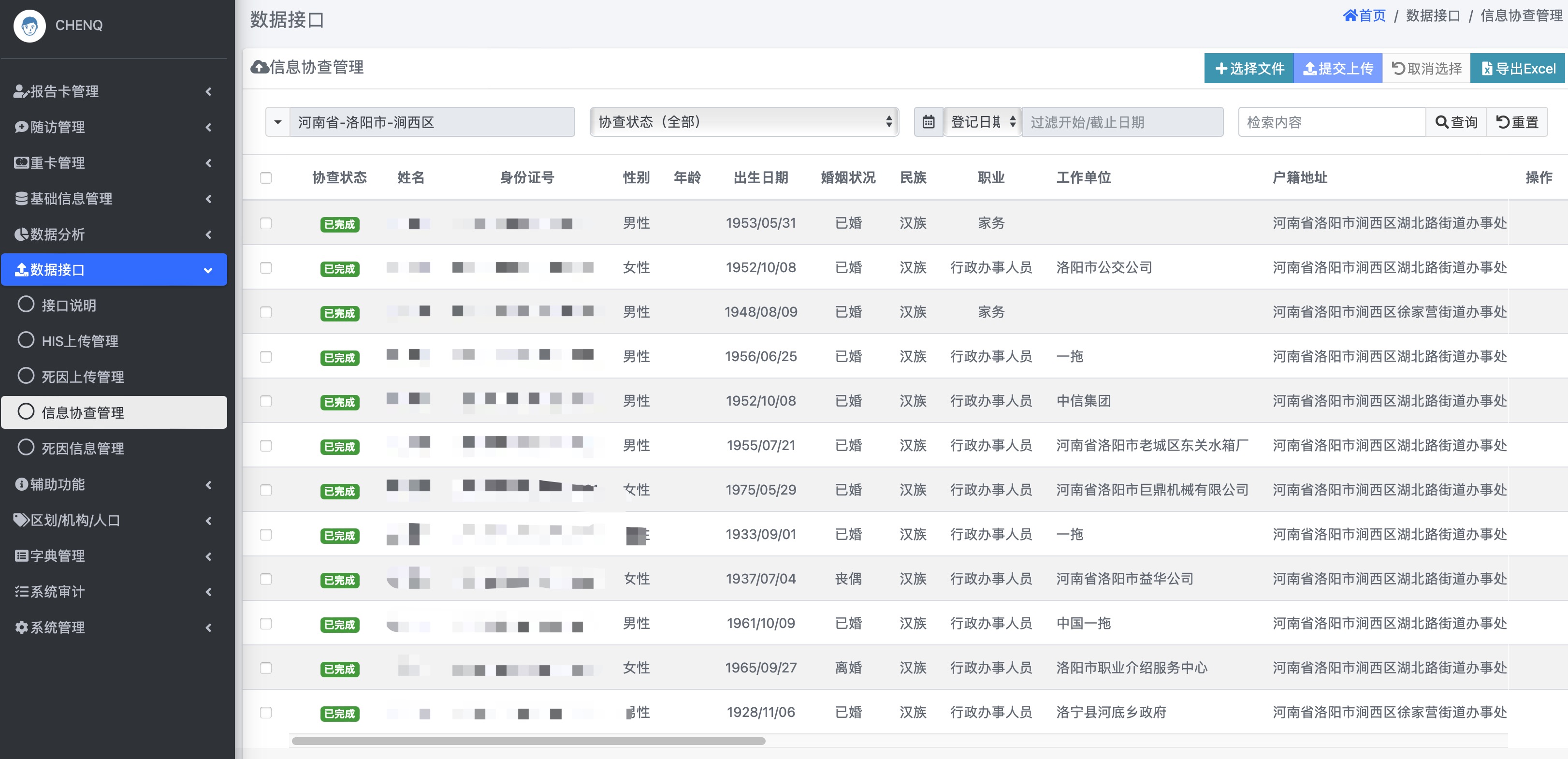Click the 重置 reset arrow button
The image size is (1568, 759).
[x=1517, y=122]
